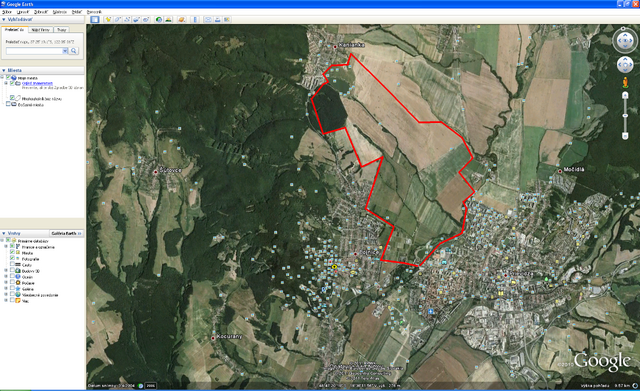Toggle the sidebar visibility toolbar icon
Viewport: 640px width, 391px height.
click(x=95, y=20)
